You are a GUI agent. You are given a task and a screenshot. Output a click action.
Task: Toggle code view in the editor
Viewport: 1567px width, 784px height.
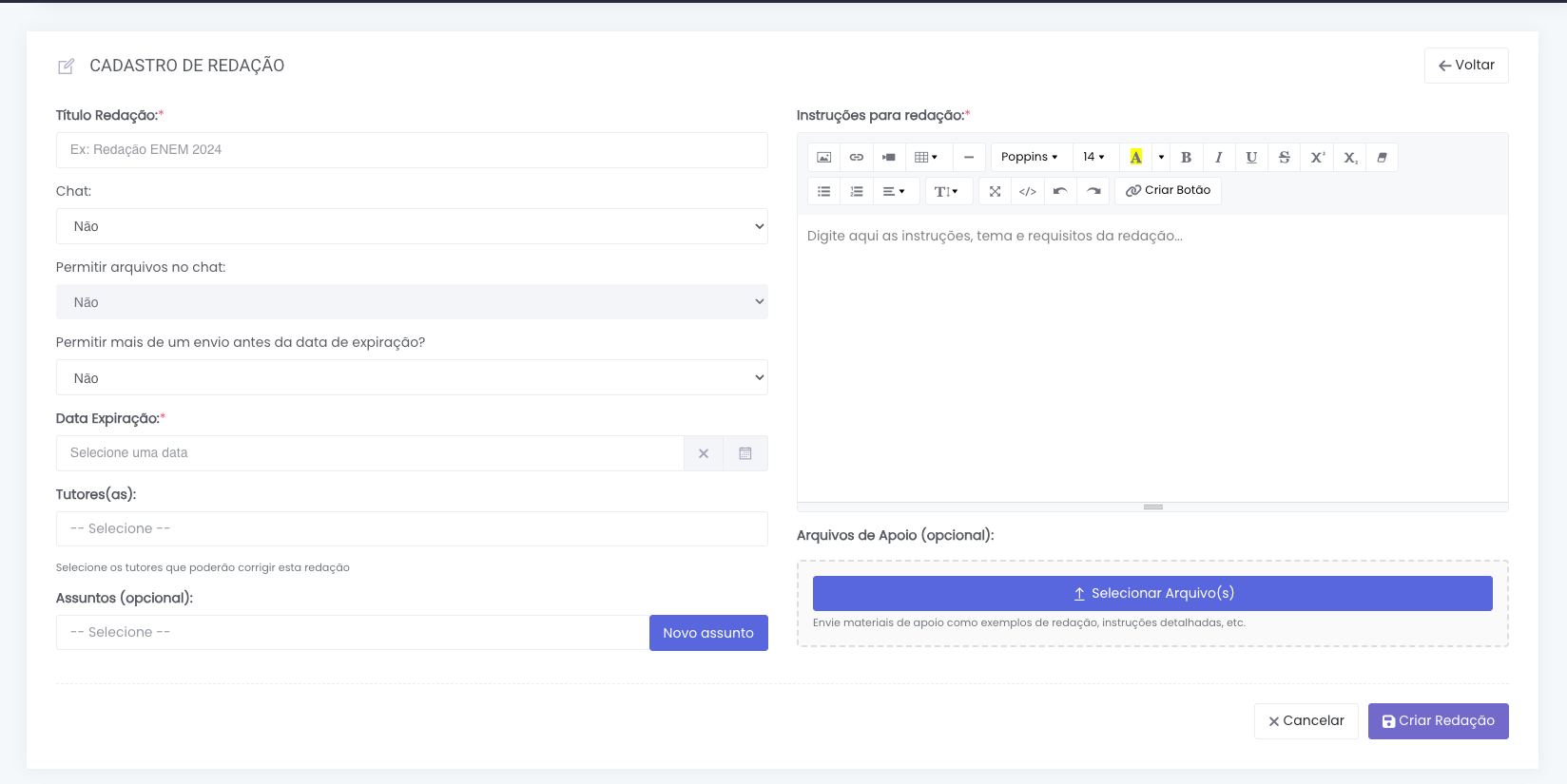1028,191
